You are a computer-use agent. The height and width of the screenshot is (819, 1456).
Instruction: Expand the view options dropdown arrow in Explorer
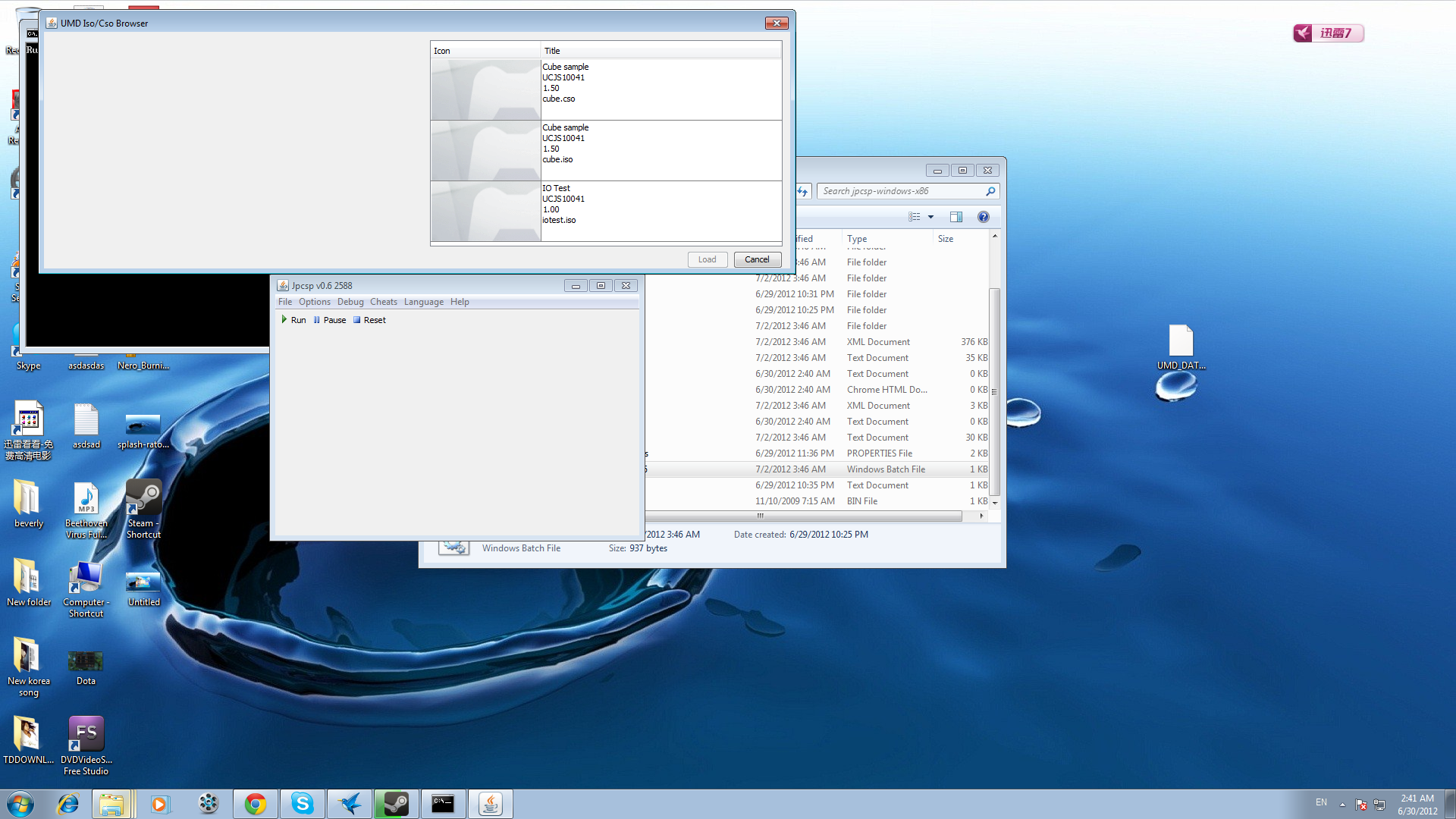(930, 217)
